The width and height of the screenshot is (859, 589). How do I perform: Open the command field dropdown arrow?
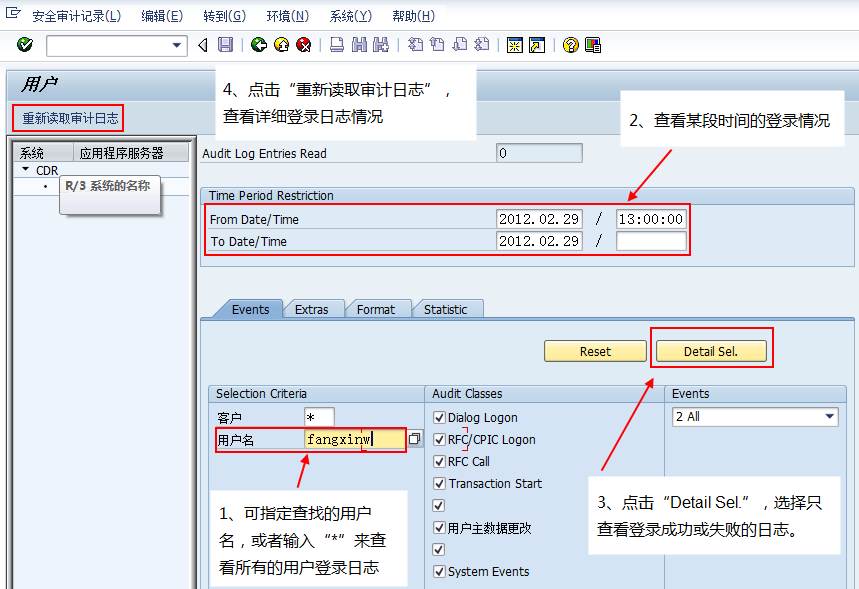[178, 45]
